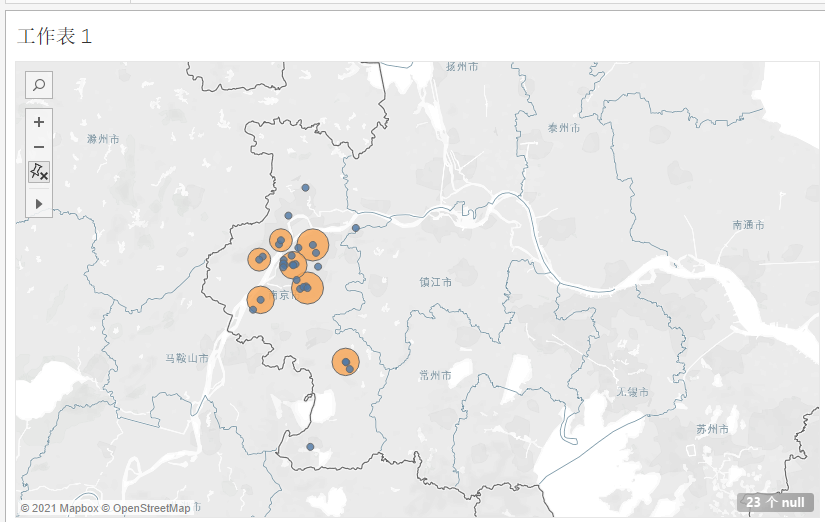Select the 泰州市 map label
825x522 pixels.
pyautogui.click(x=564, y=128)
